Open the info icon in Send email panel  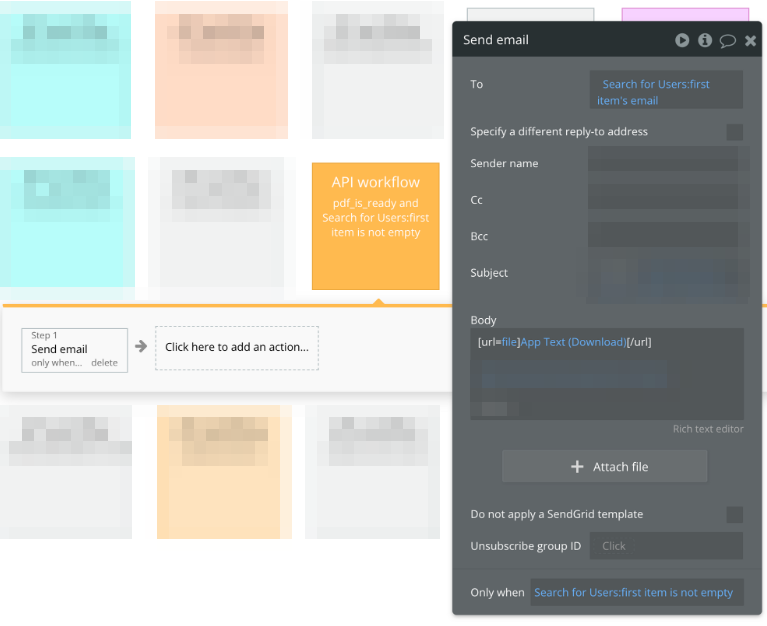pyautogui.click(x=705, y=40)
